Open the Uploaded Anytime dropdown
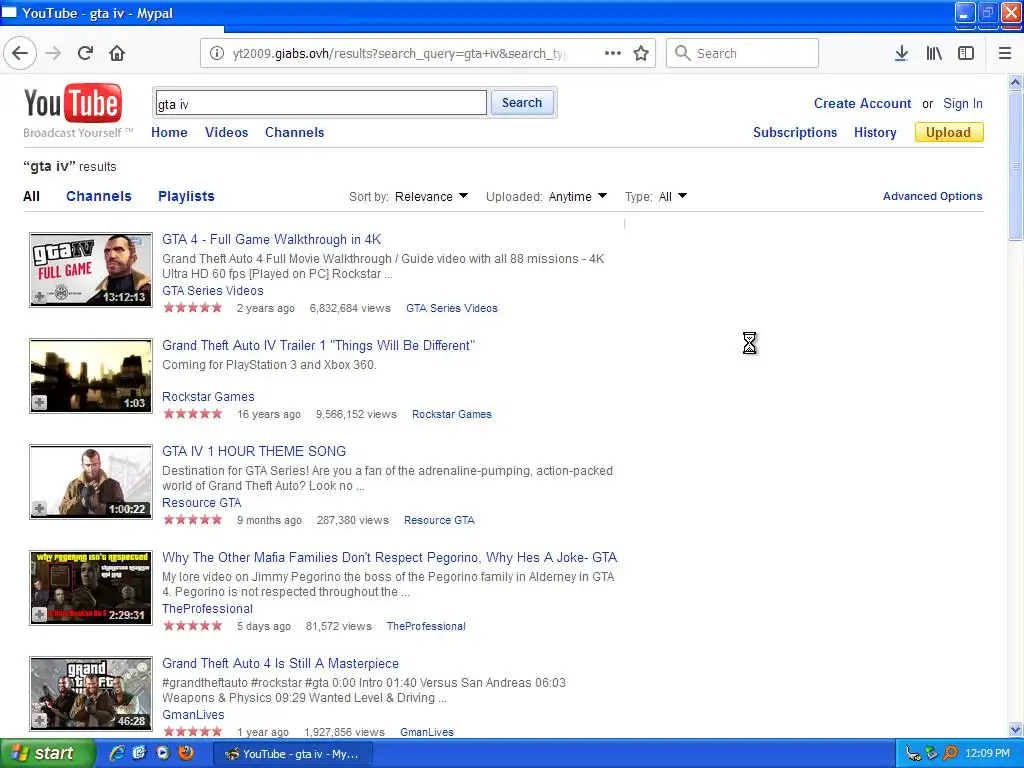 pos(578,197)
